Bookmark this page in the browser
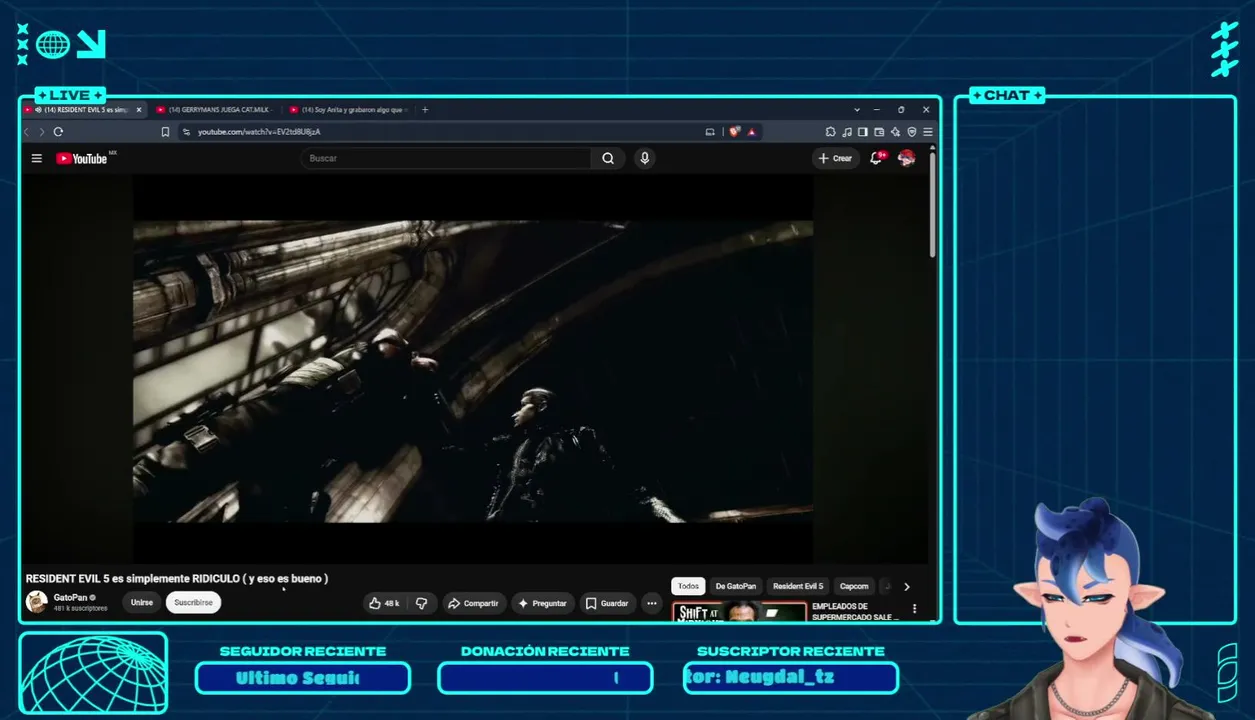 165,131
